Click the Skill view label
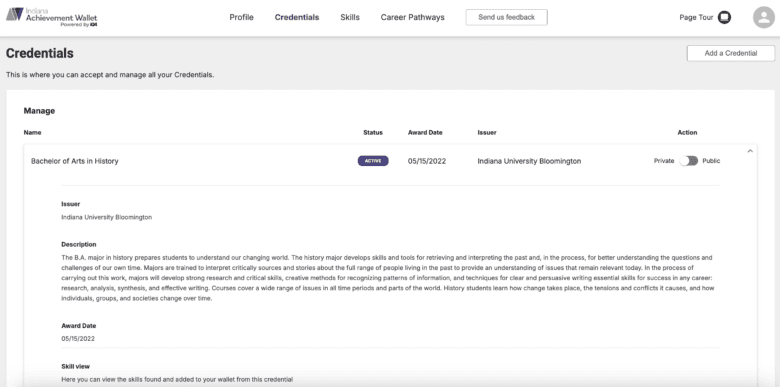 (x=76, y=367)
